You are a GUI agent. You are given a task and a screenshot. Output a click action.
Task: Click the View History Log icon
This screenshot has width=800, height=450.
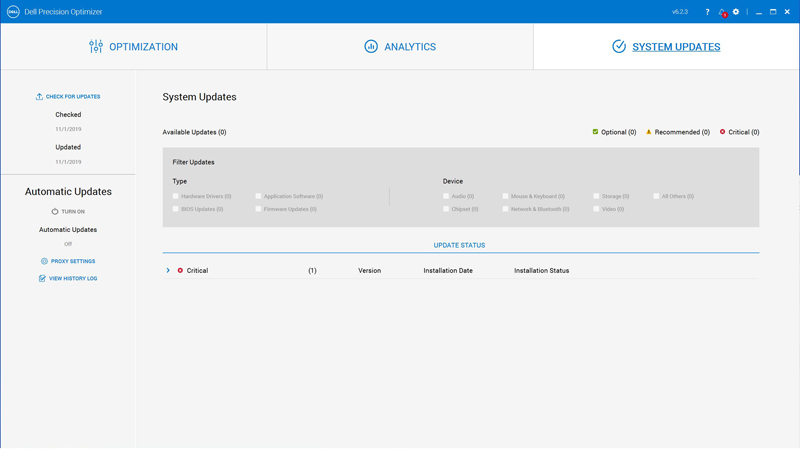tap(42, 278)
